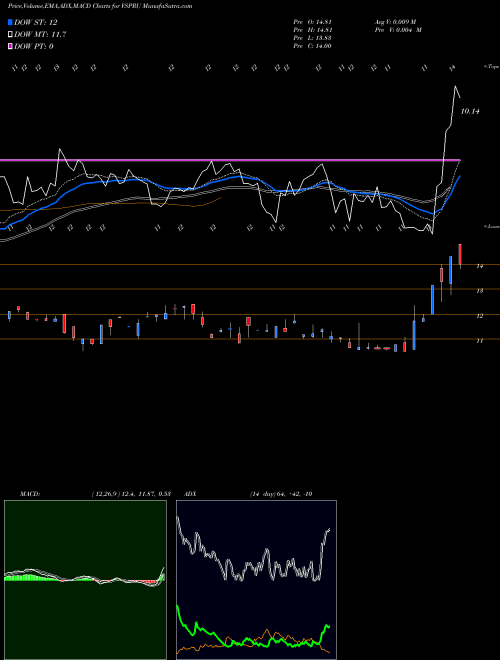The image size is (500, 660).
Task: Click inside the green MACD chart panel
Action: click(x=85, y=580)
